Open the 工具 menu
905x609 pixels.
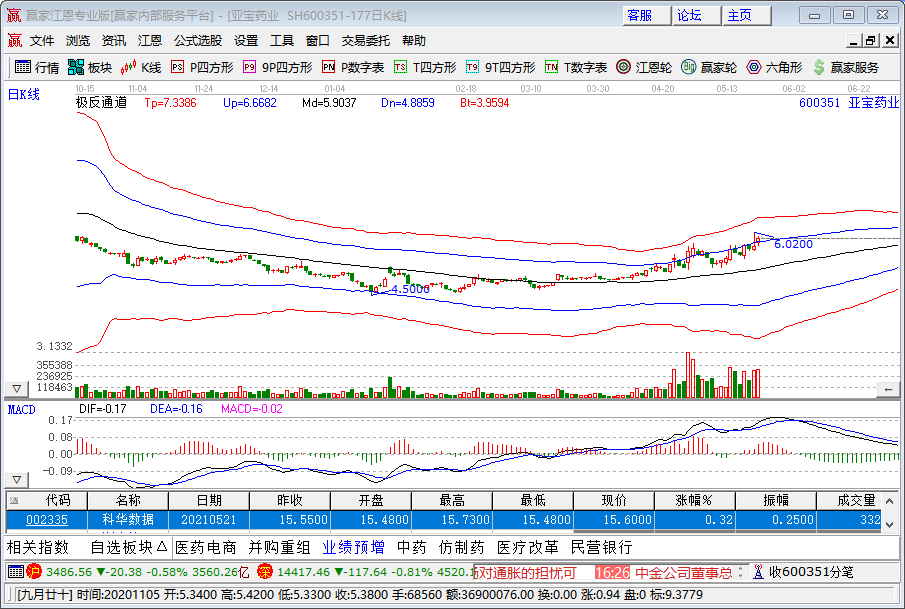click(278, 40)
